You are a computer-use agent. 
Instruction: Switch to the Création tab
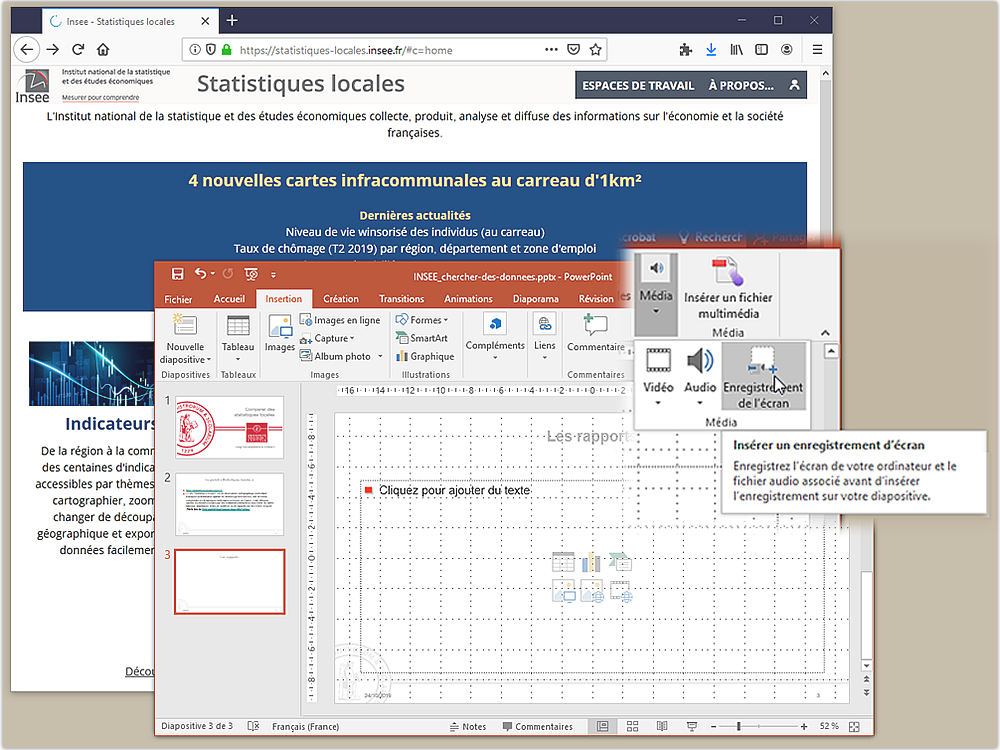pos(341,299)
